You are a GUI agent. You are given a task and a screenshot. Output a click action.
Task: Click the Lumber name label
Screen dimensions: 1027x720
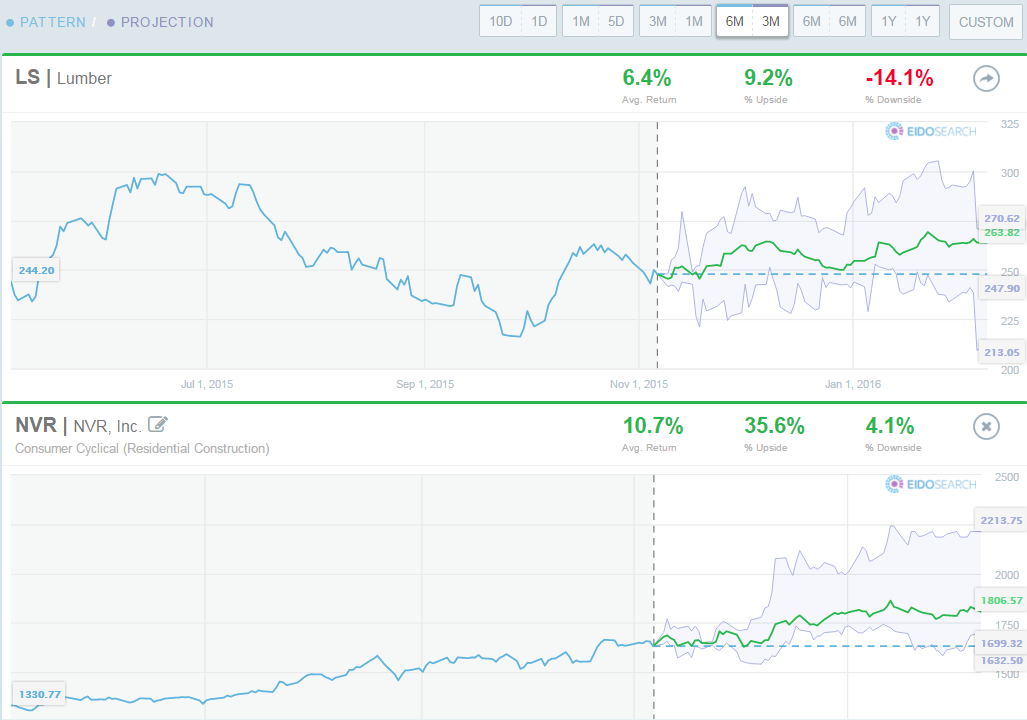click(84, 79)
